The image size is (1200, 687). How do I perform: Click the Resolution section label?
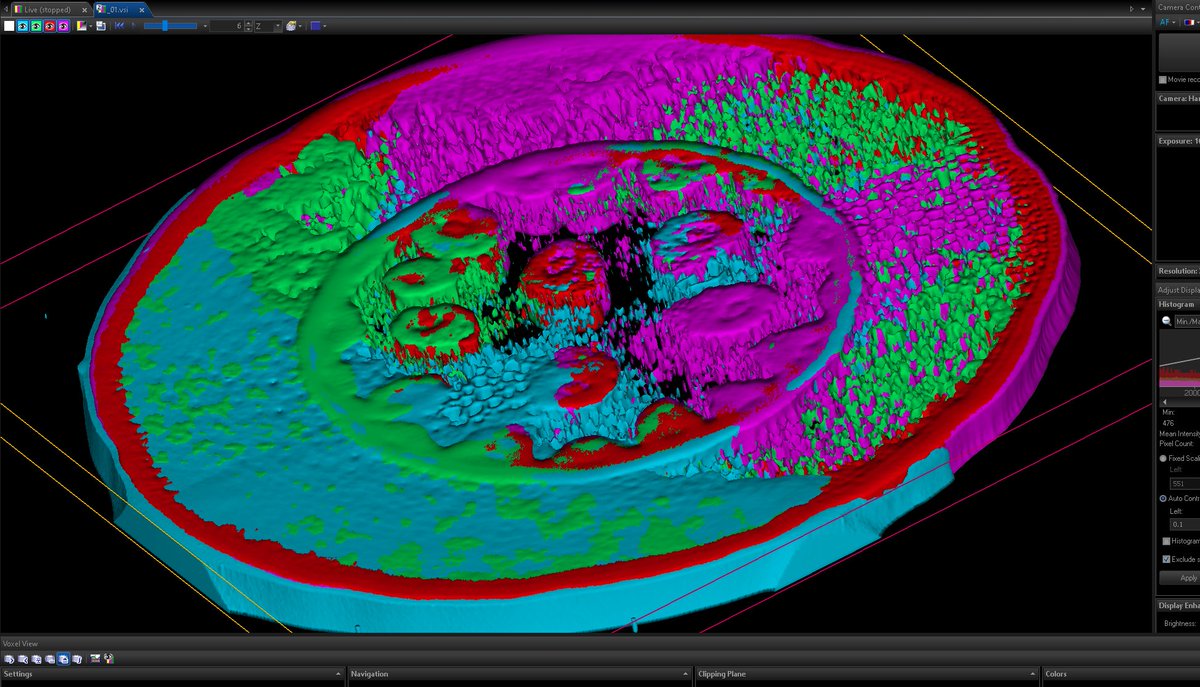(x=1178, y=271)
